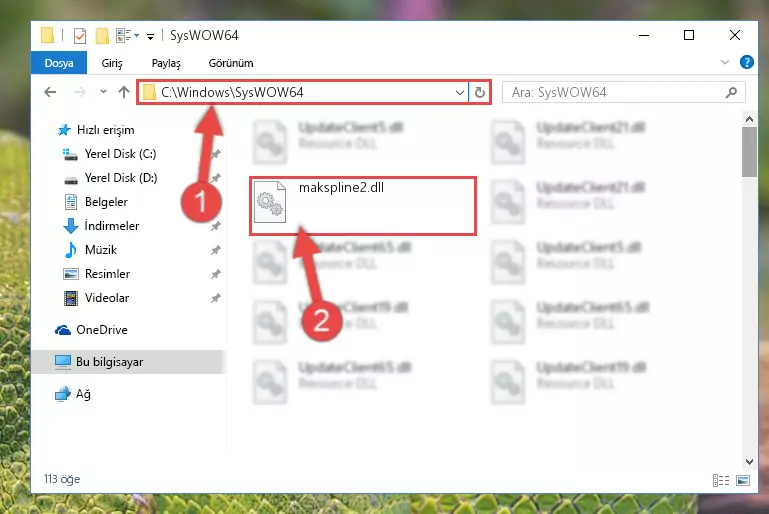769x514 pixels.
Task: Maximize the SysWOW64 window
Action: pos(689,35)
